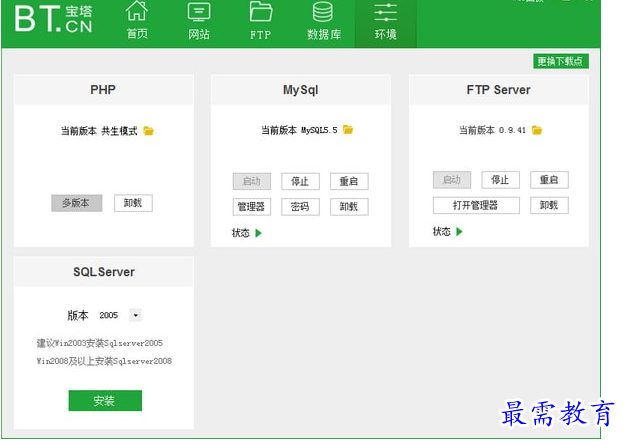Click the 当前版本 0.9.41 text
This screenshot has height=445, width=623.
tap(493, 130)
